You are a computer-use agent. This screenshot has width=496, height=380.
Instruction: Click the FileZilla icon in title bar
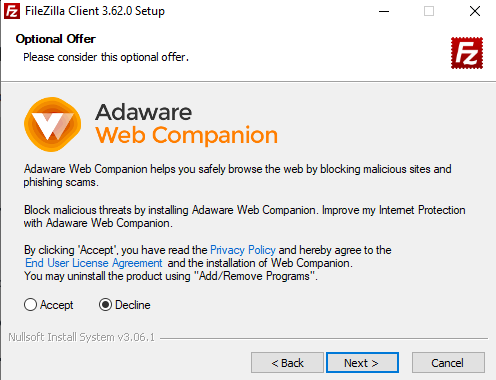pyautogui.click(x=12, y=11)
